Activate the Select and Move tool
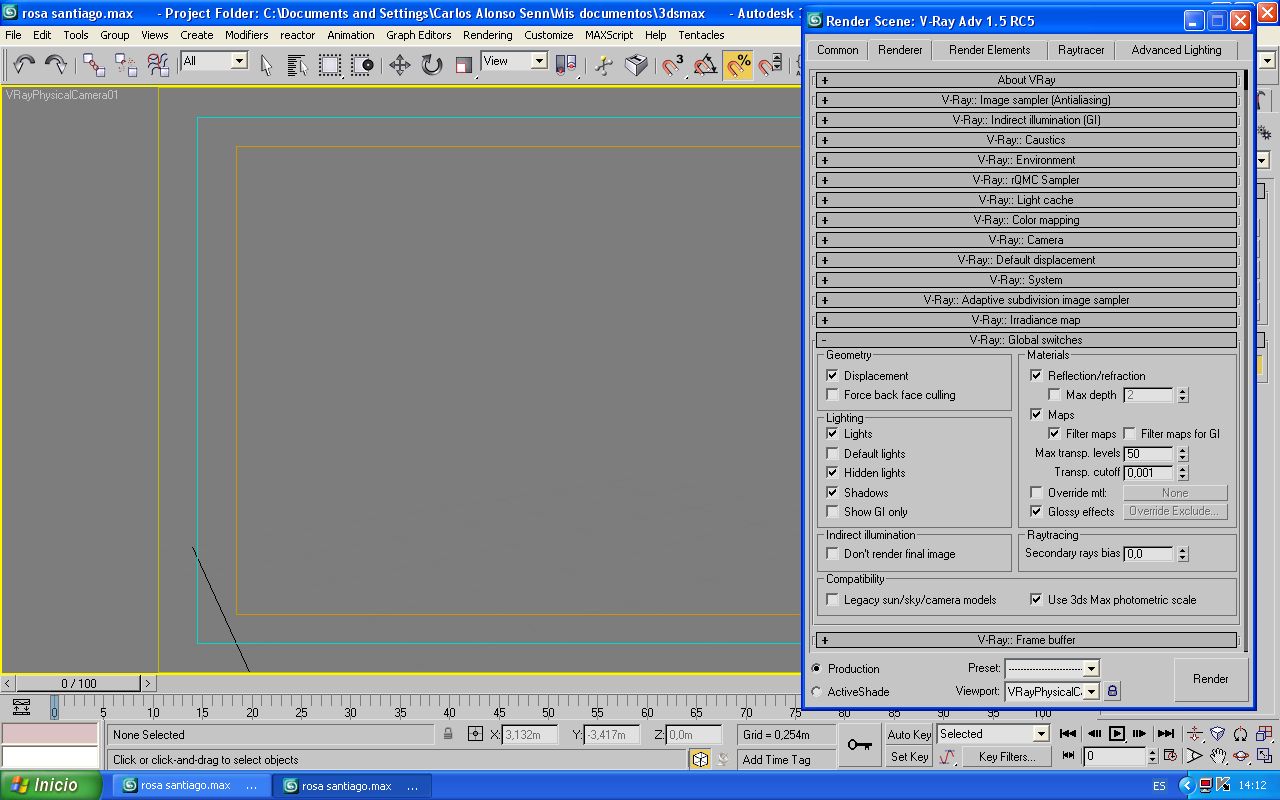Image resolution: width=1280 pixels, height=800 pixels. click(400, 65)
